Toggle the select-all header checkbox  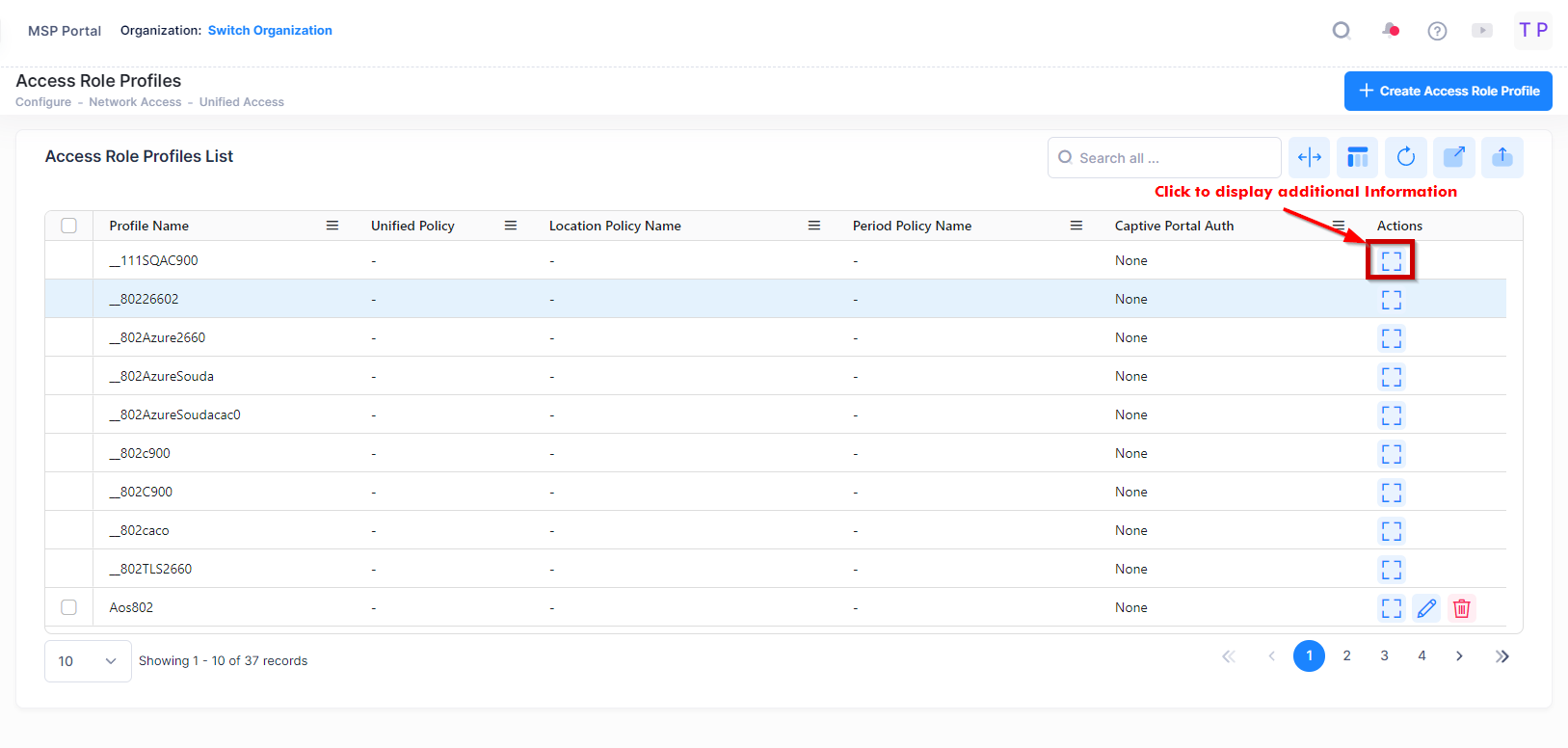pos(68,226)
